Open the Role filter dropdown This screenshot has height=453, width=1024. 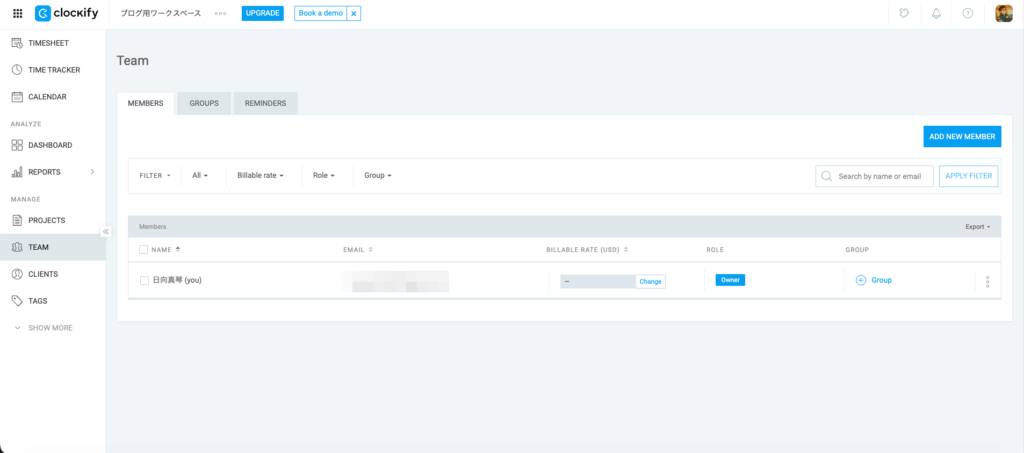pos(323,175)
